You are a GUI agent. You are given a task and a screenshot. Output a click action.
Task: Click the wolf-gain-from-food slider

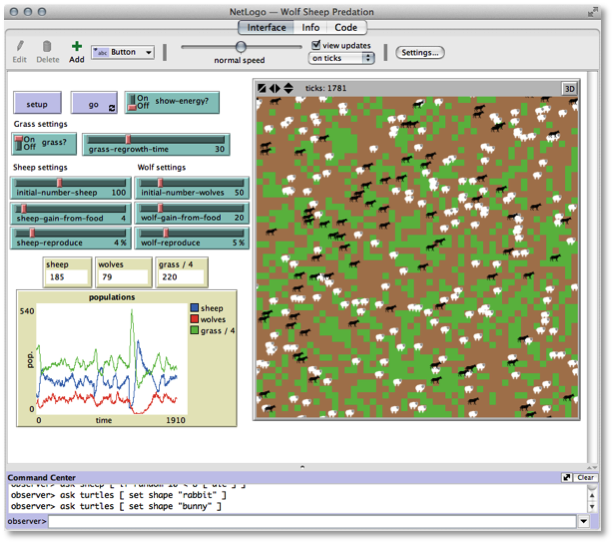click(x=192, y=213)
